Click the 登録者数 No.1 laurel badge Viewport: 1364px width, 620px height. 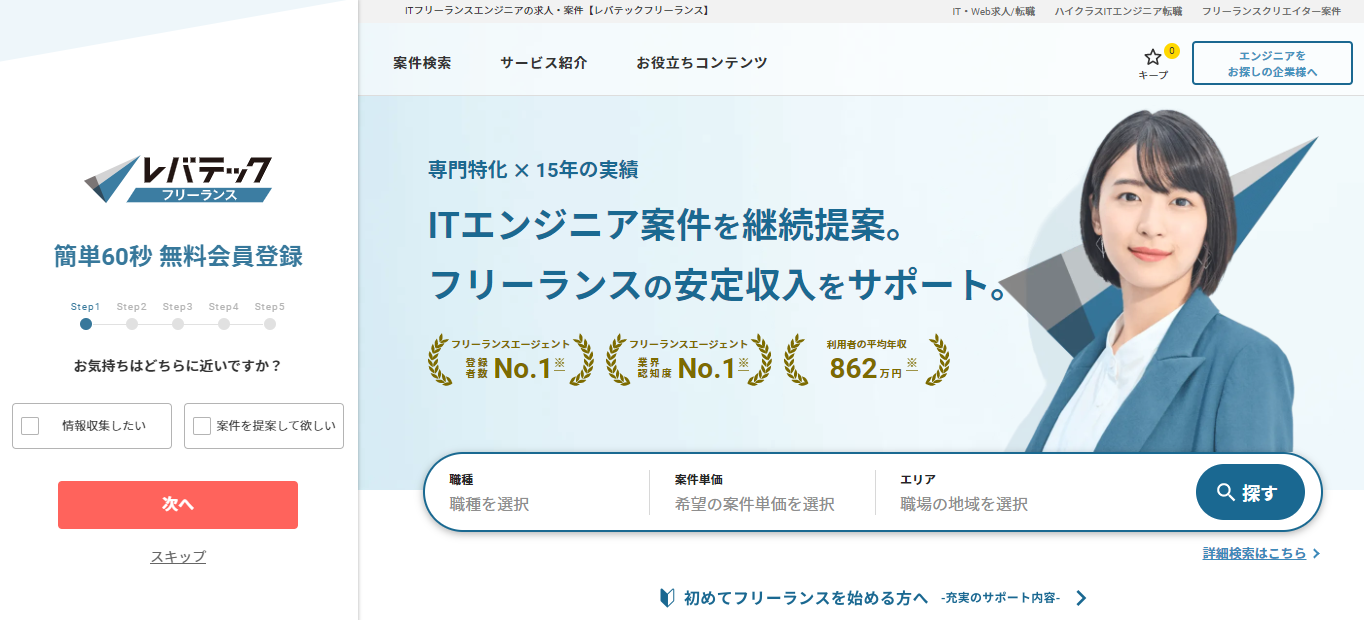pos(510,360)
